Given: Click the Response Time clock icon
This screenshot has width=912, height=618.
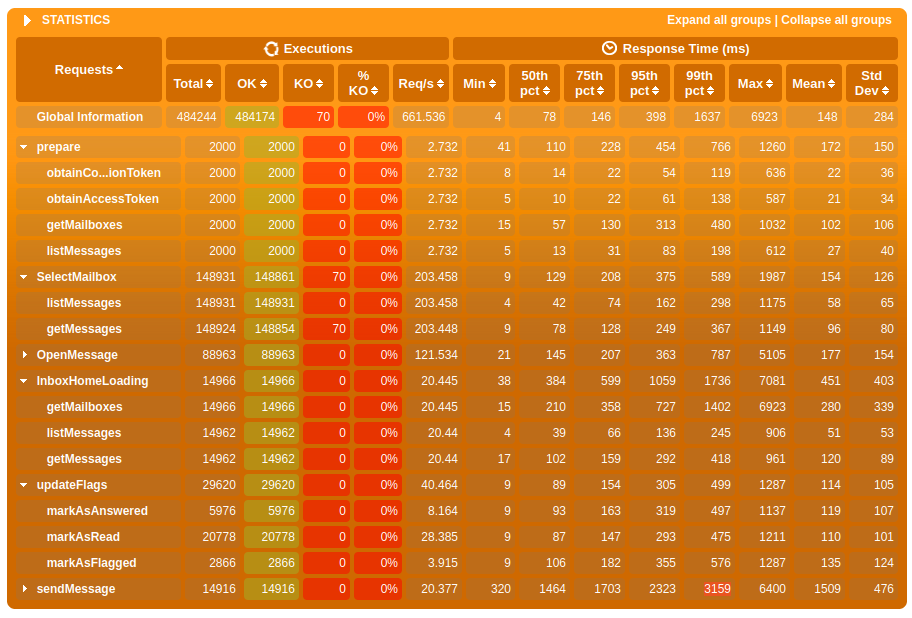Looking at the screenshot, I should point(609,48).
